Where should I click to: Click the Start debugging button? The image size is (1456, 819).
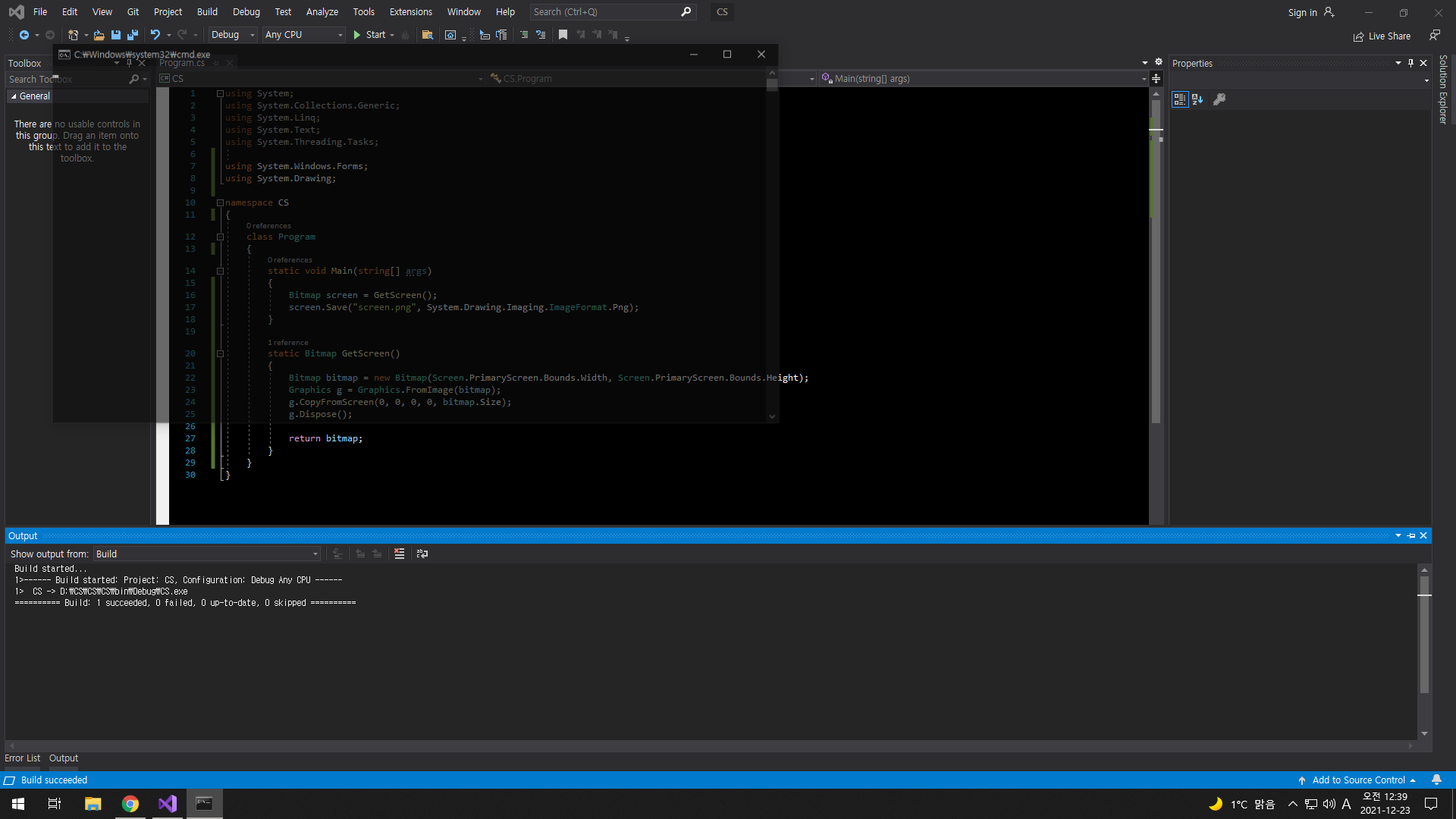(x=369, y=35)
